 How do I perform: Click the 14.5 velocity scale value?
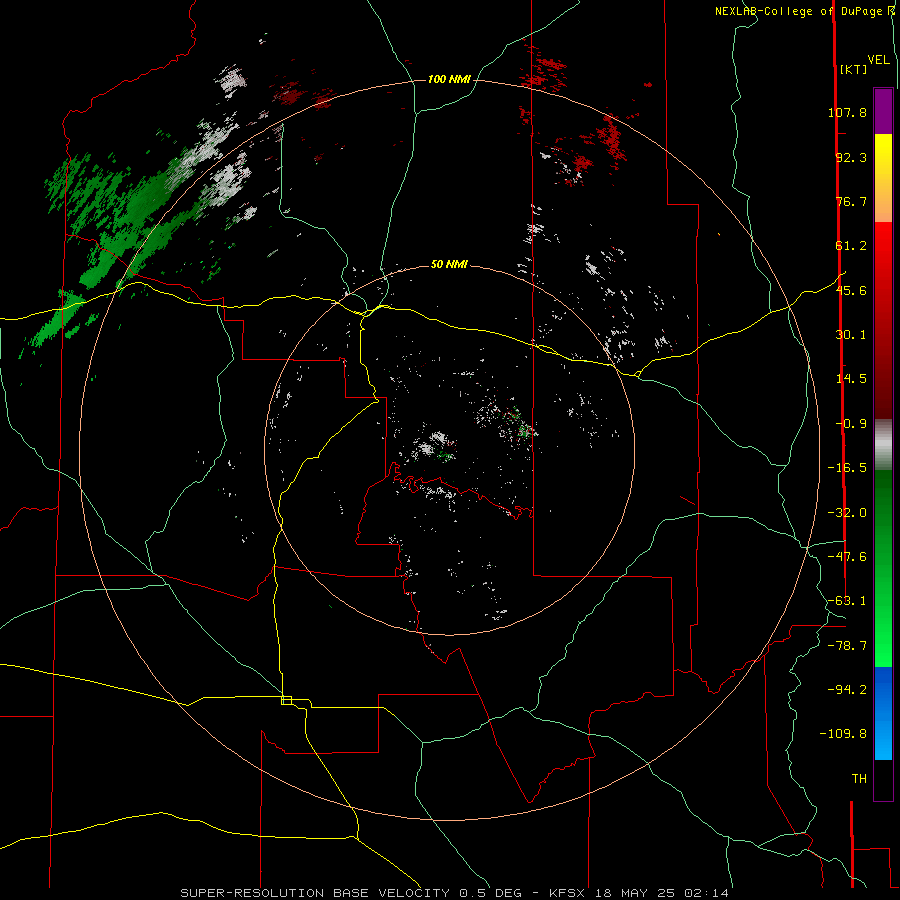point(851,379)
